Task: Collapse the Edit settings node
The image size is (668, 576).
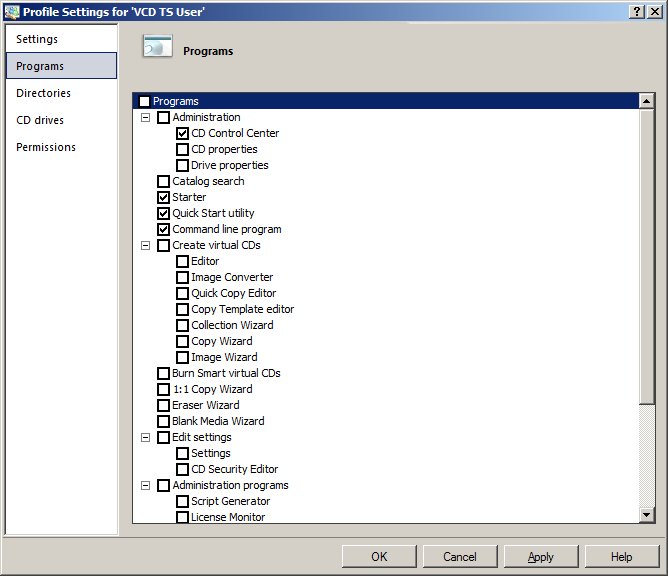Action: (145, 437)
